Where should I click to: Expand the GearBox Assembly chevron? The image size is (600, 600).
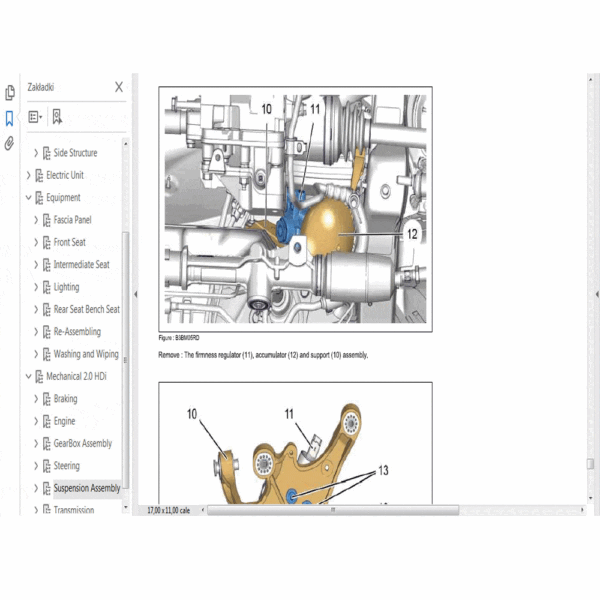pos(36,443)
